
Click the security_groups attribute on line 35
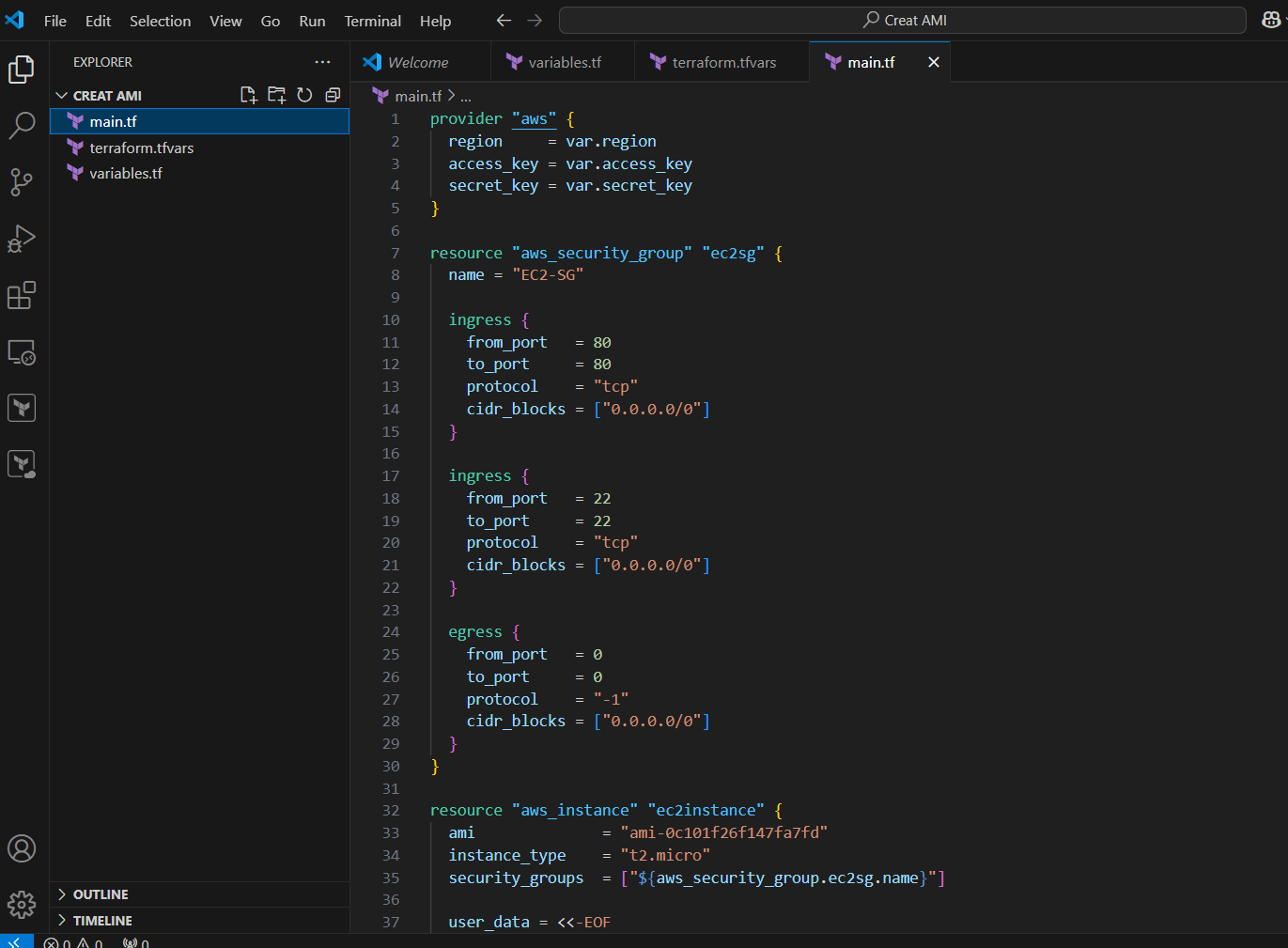(x=516, y=878)
